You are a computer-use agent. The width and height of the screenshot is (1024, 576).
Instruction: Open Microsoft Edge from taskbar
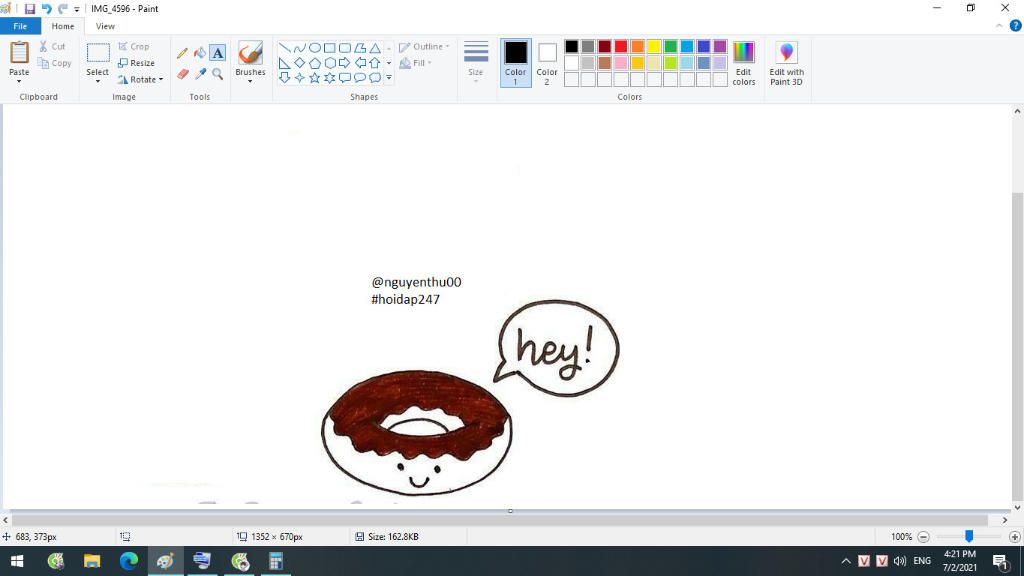pos(129,560)
